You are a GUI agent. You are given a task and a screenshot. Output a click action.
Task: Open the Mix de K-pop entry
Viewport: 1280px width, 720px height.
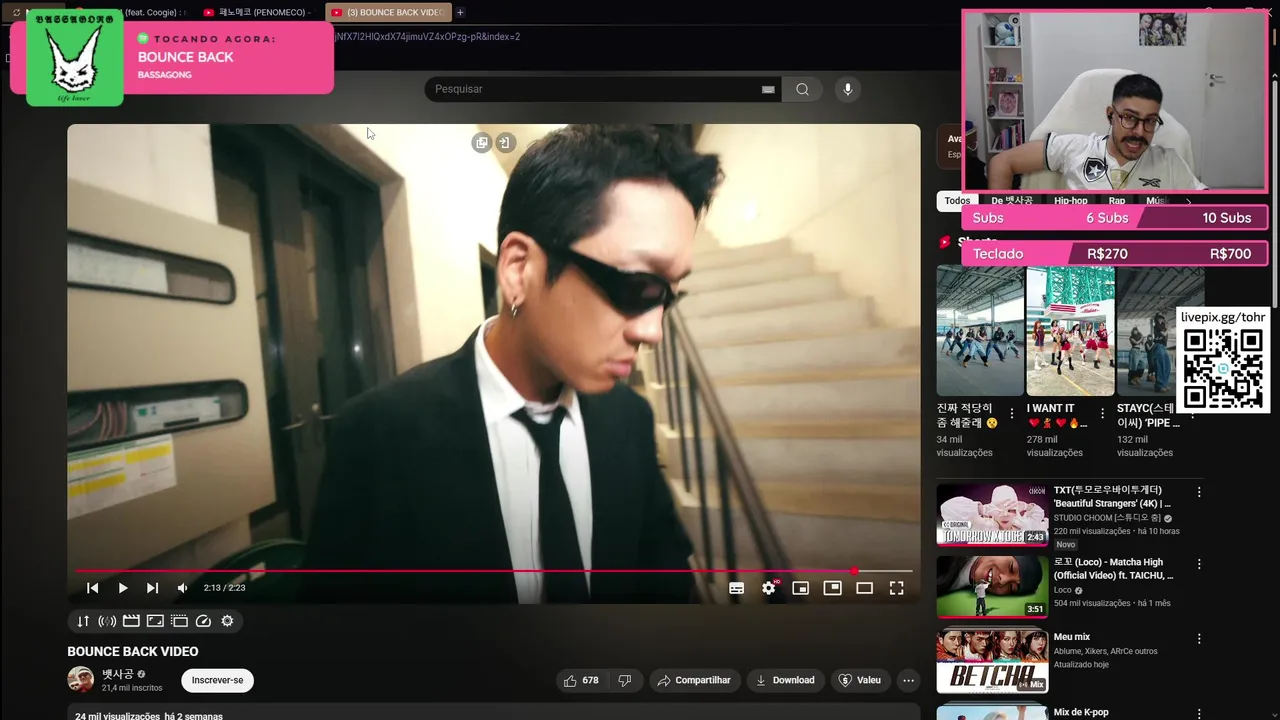pos(1081,712)
